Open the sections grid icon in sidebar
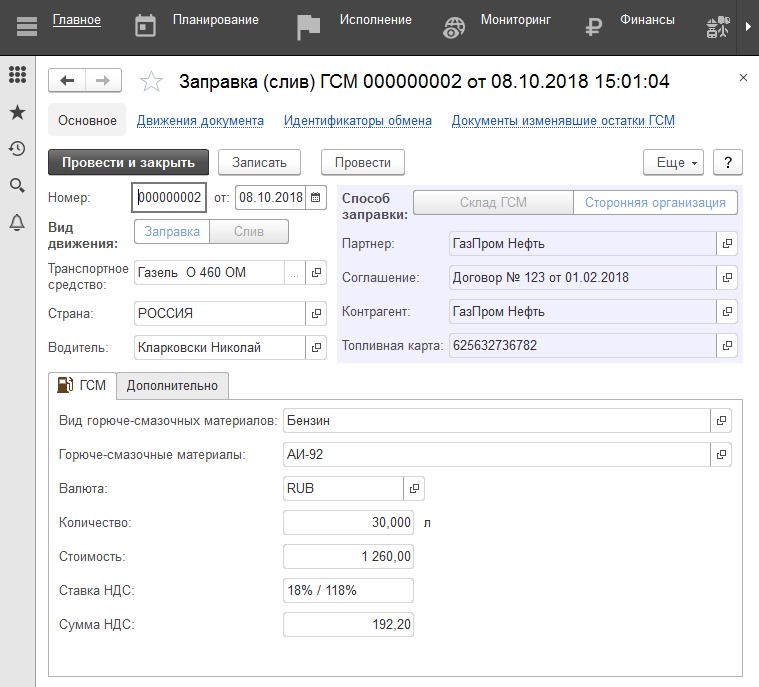The height and width of the screenshot is (687, 759). coord(17,75)
